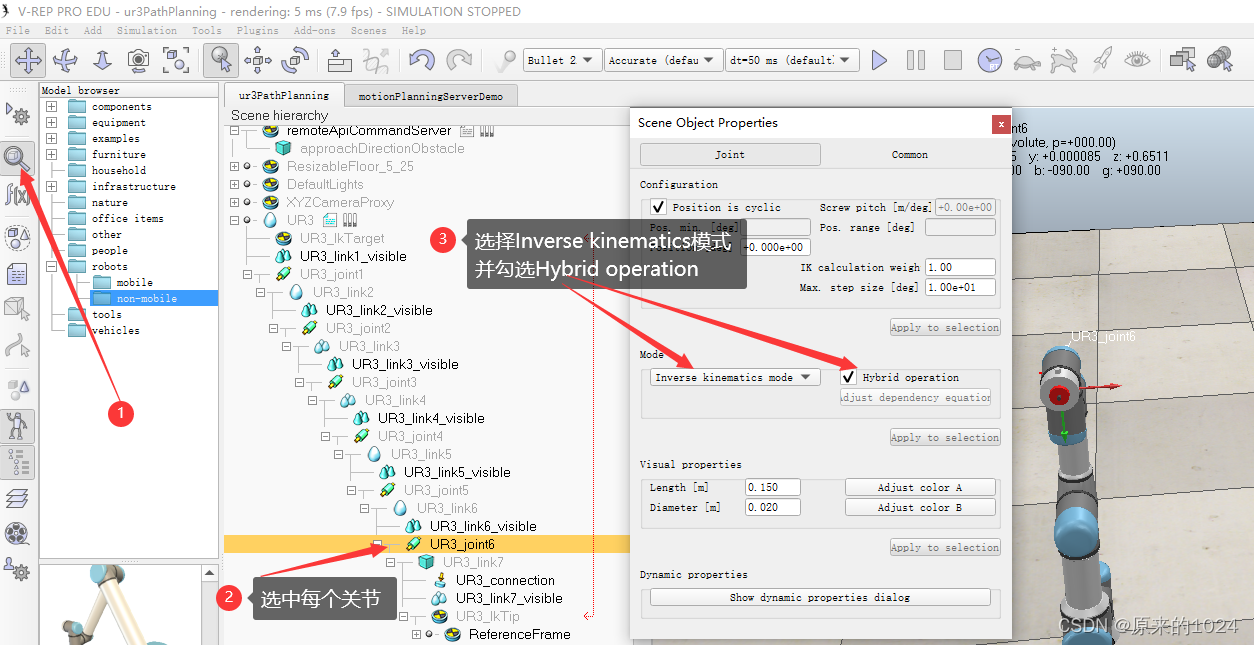1254x645 pixels.
Task: Start the simulation with play button
Action: coord(879,60)
